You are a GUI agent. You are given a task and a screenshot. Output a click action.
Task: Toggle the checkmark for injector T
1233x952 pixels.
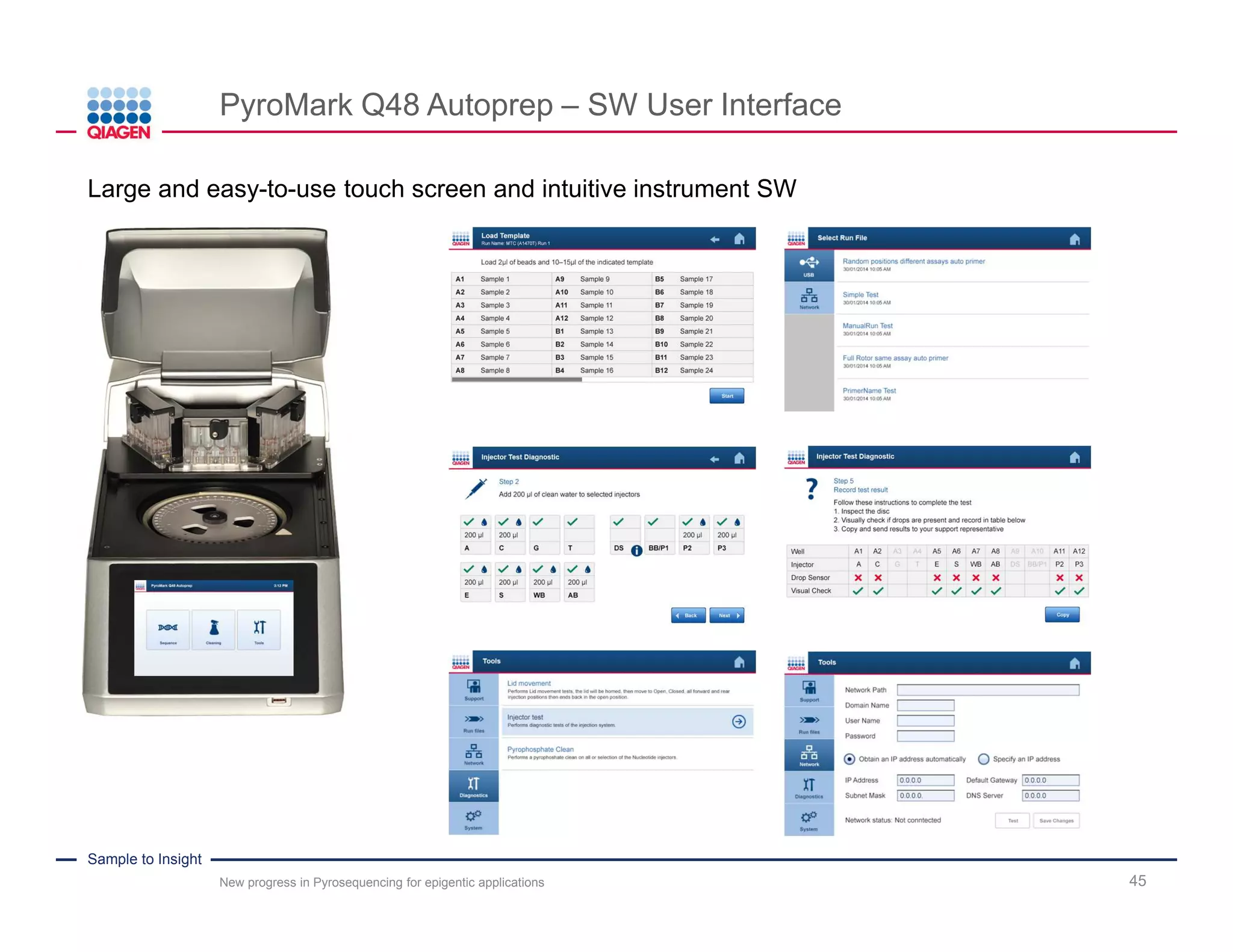[572, 522]
